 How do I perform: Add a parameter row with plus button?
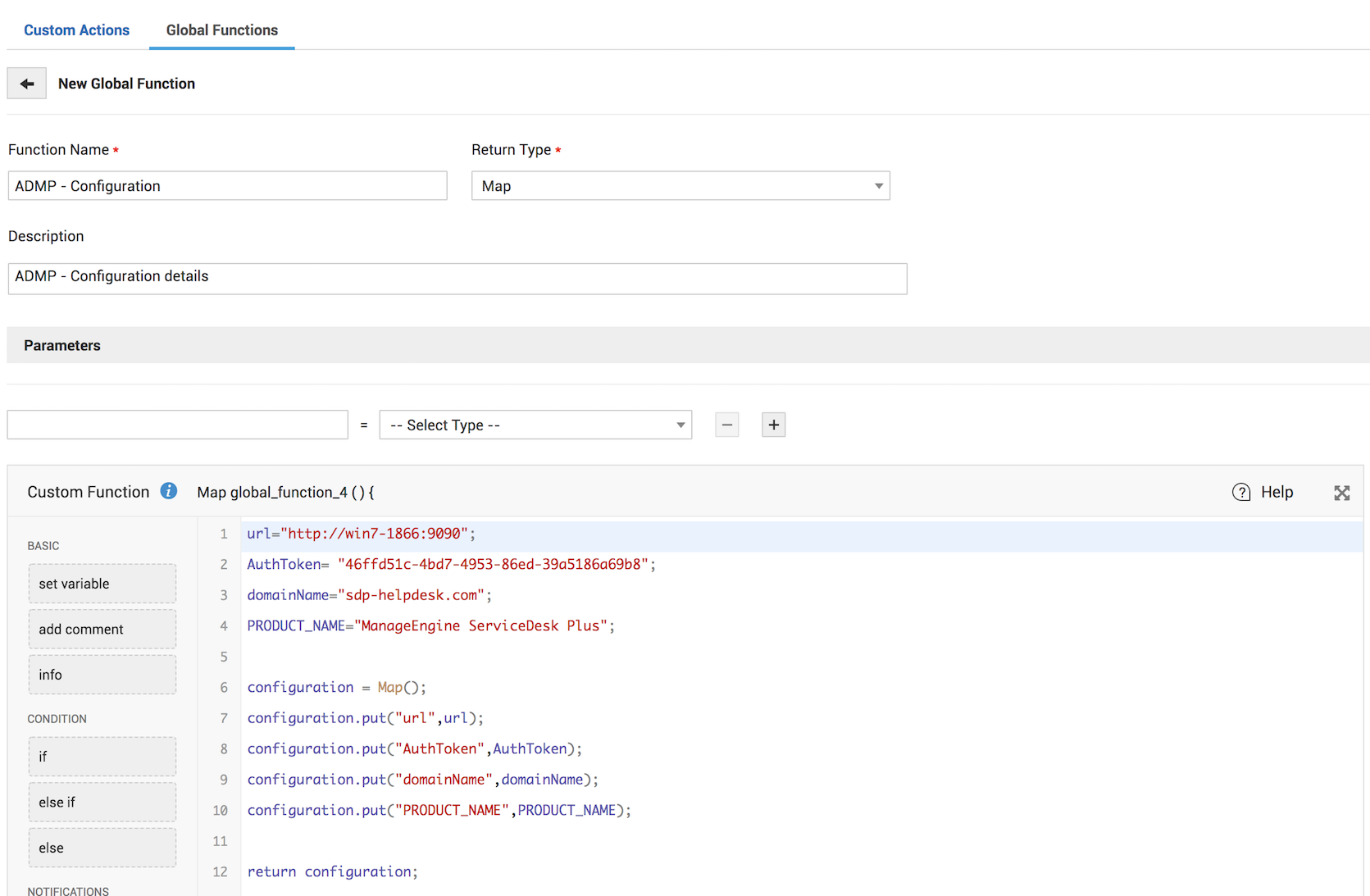773,425
